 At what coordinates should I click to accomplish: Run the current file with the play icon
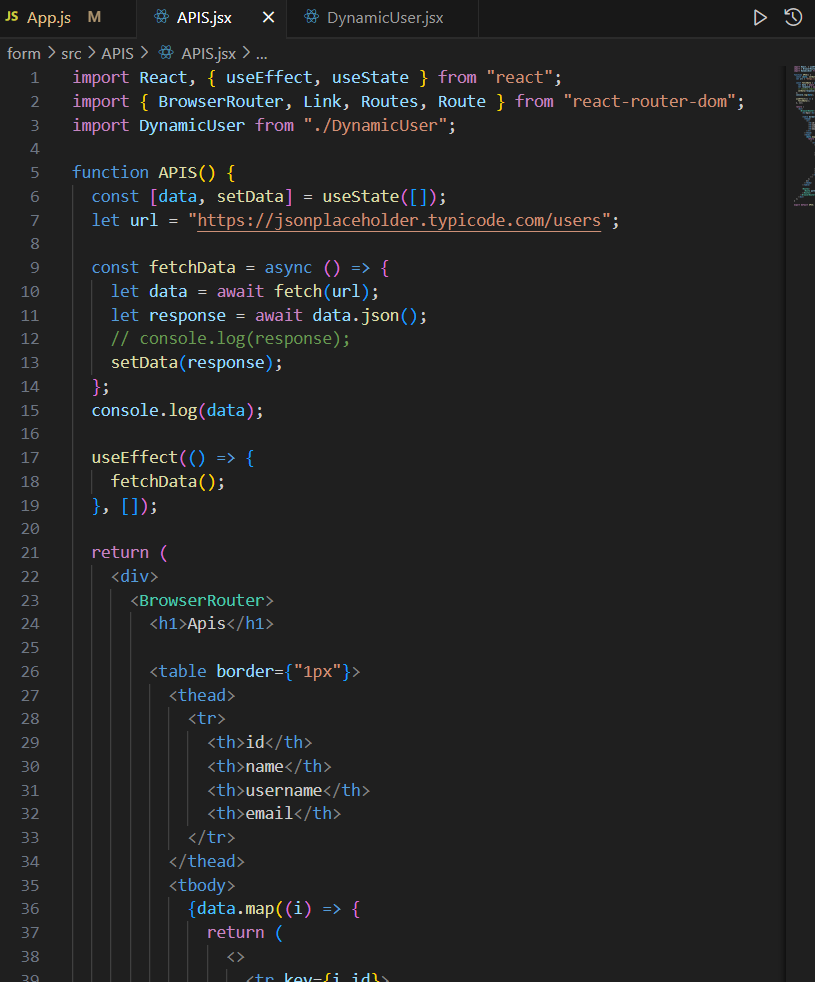point(759,17)
